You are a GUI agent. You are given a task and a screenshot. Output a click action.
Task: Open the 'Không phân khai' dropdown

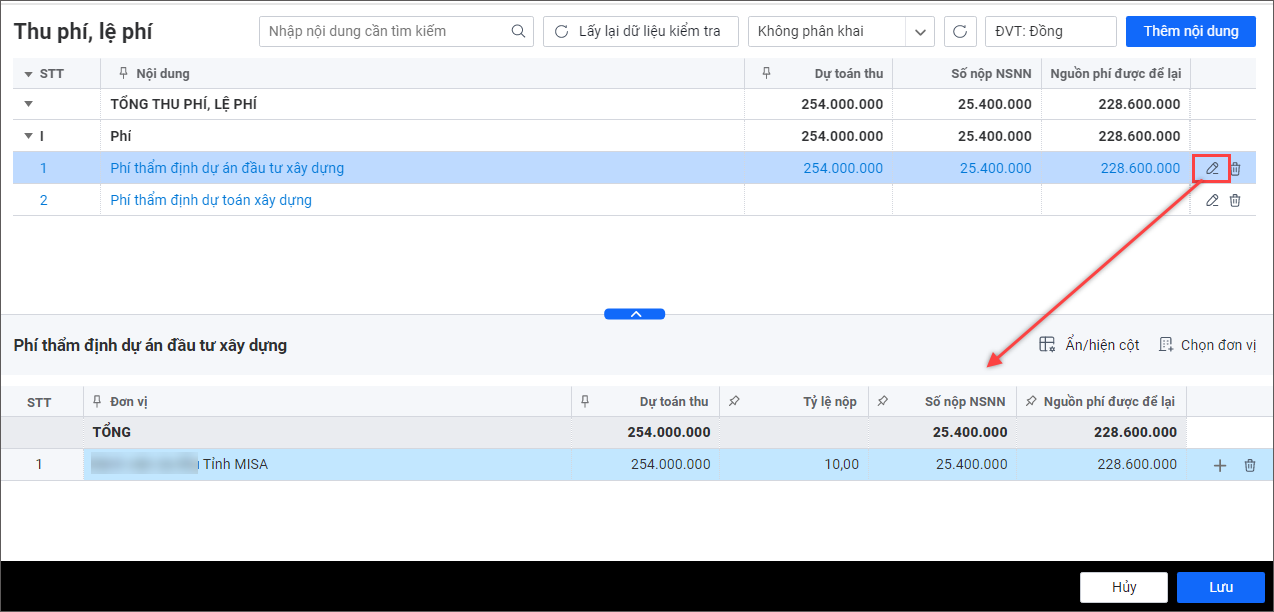tap(919, 31)
